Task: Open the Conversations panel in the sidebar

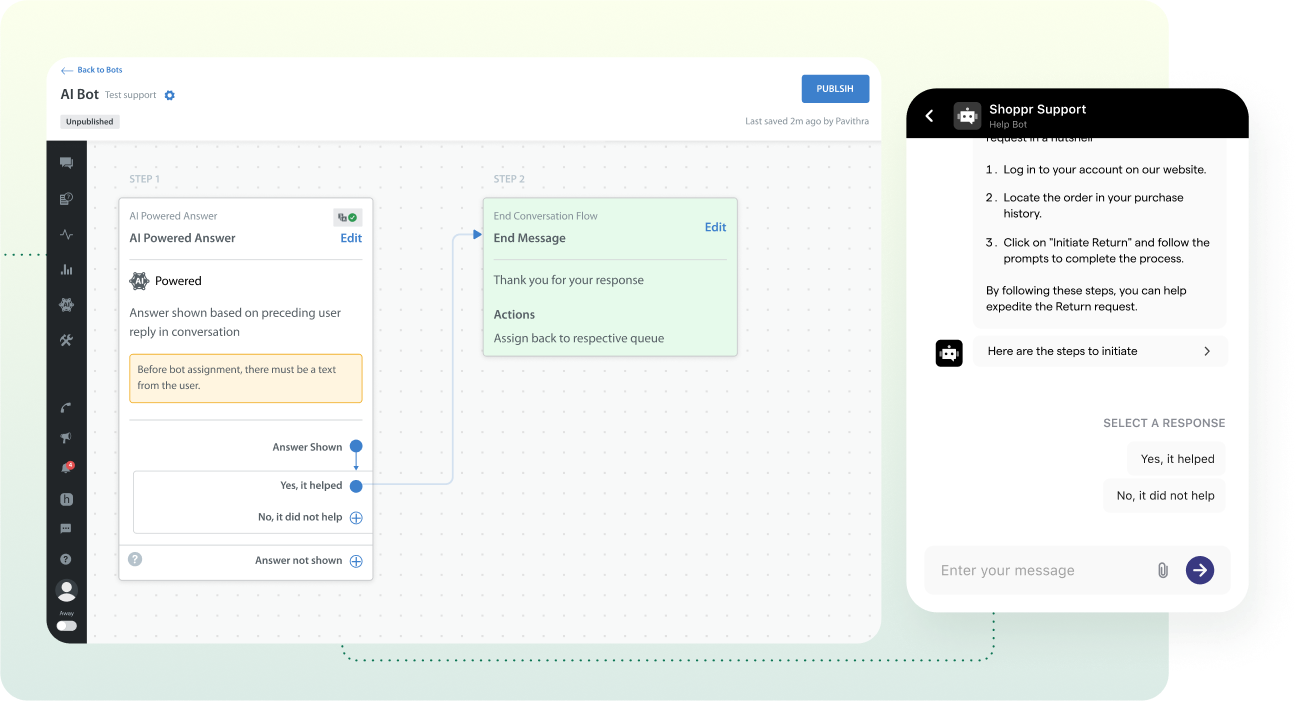Action: click(66, 162)
